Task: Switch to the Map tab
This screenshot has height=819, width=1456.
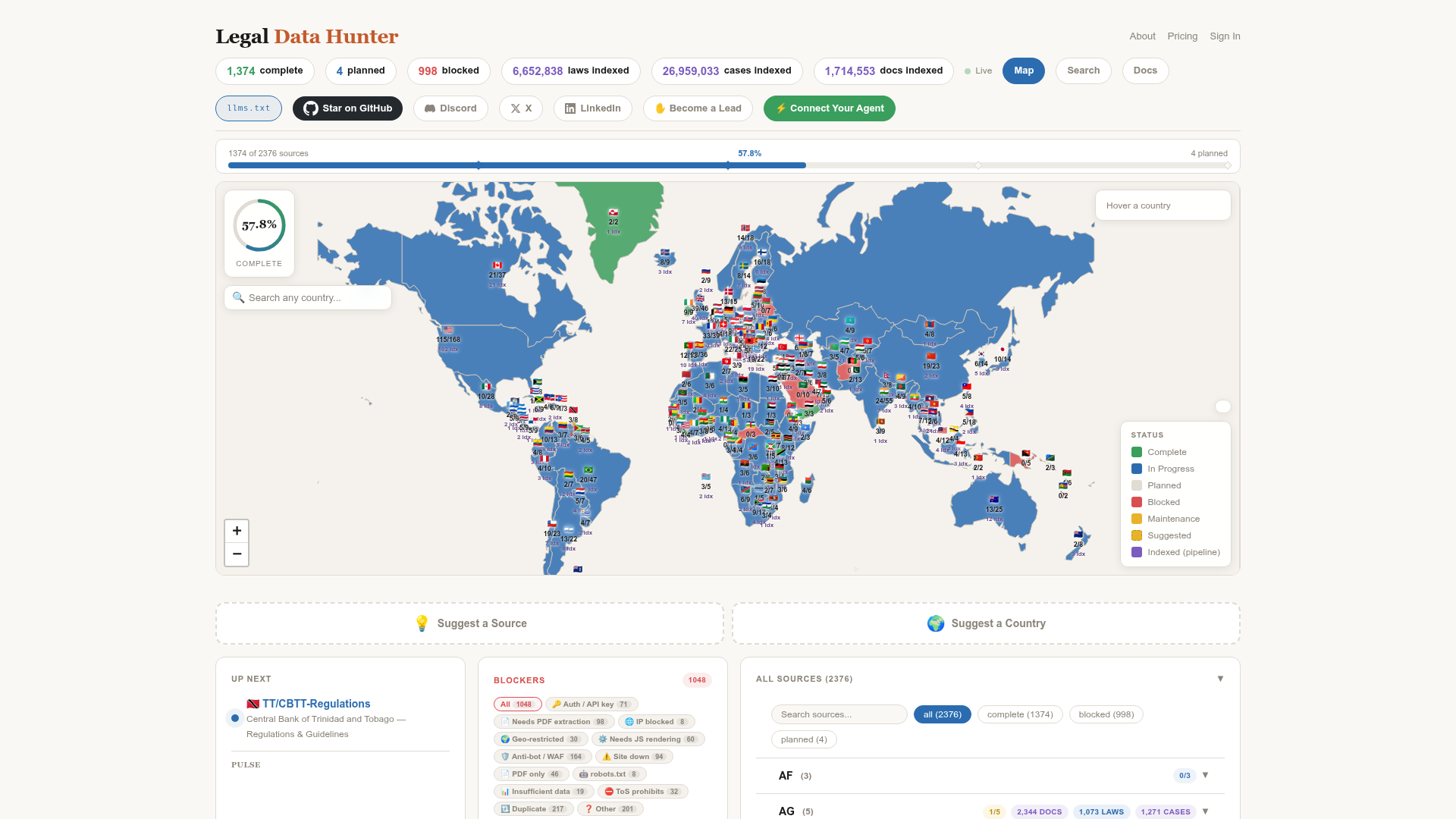Action: tap(1024, 71)
